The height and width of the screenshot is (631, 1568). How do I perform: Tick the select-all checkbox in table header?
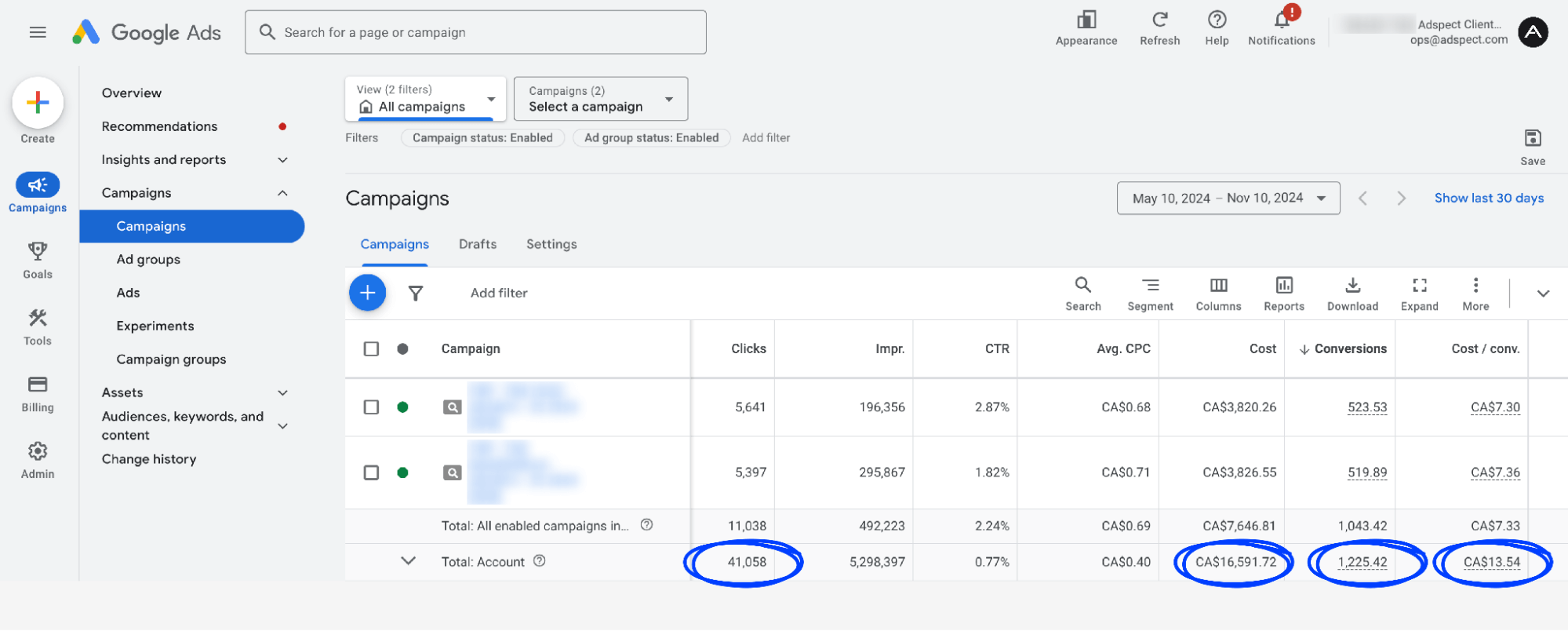click(x=371, y=349)
